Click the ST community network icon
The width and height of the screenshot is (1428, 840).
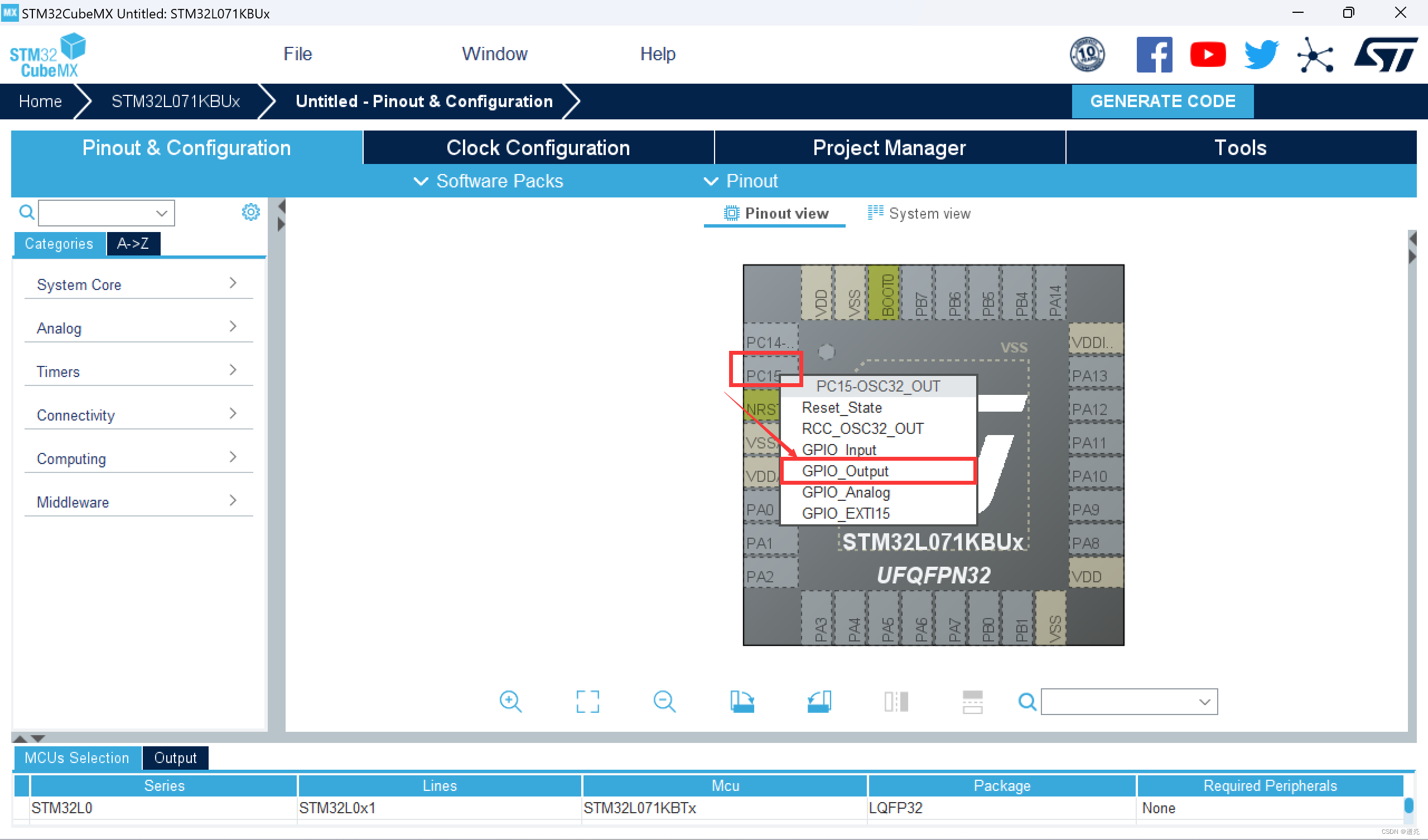click(x=1315, y=55)
